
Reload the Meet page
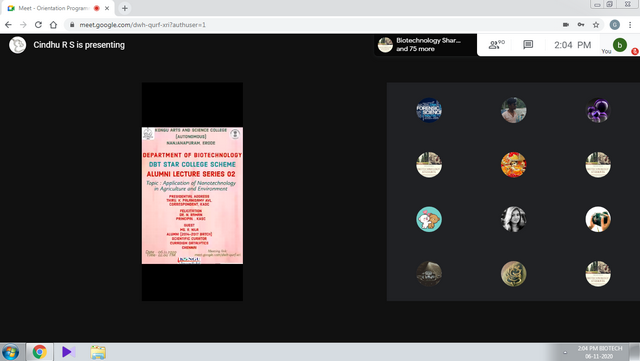(38, 25)
